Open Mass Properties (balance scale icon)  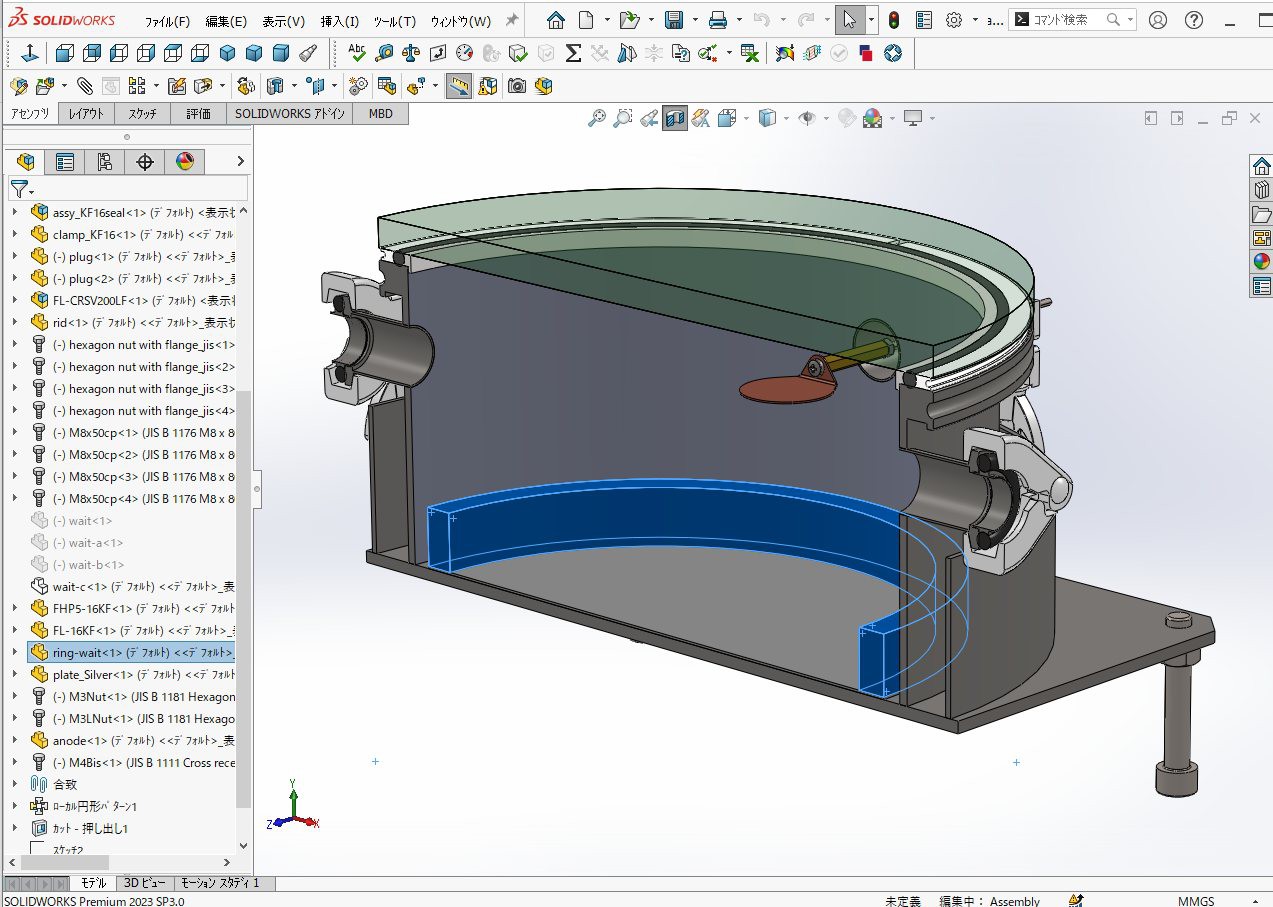tap(411, 53)
